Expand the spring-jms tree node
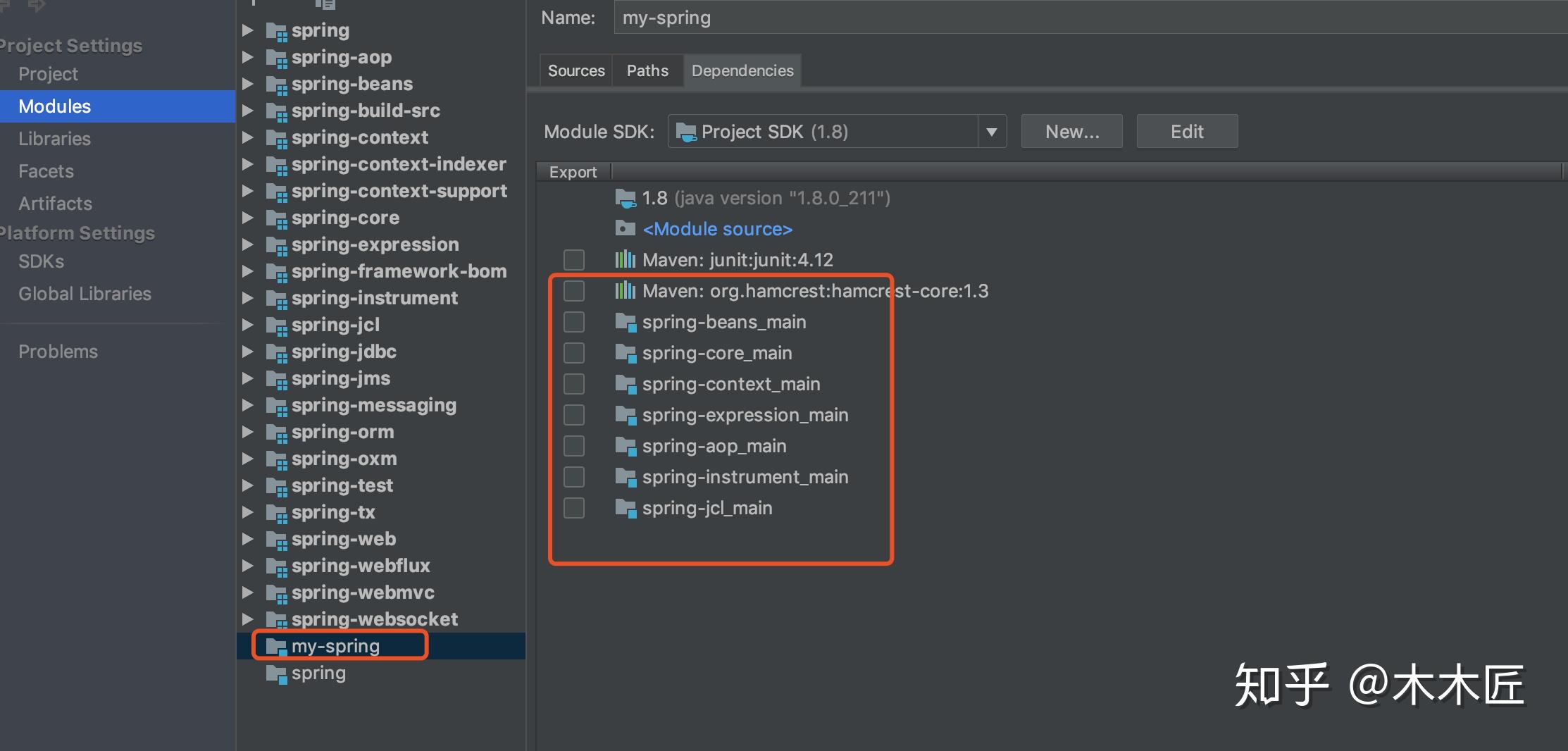Screen dimensions: 1568x751 pos(248,378)
